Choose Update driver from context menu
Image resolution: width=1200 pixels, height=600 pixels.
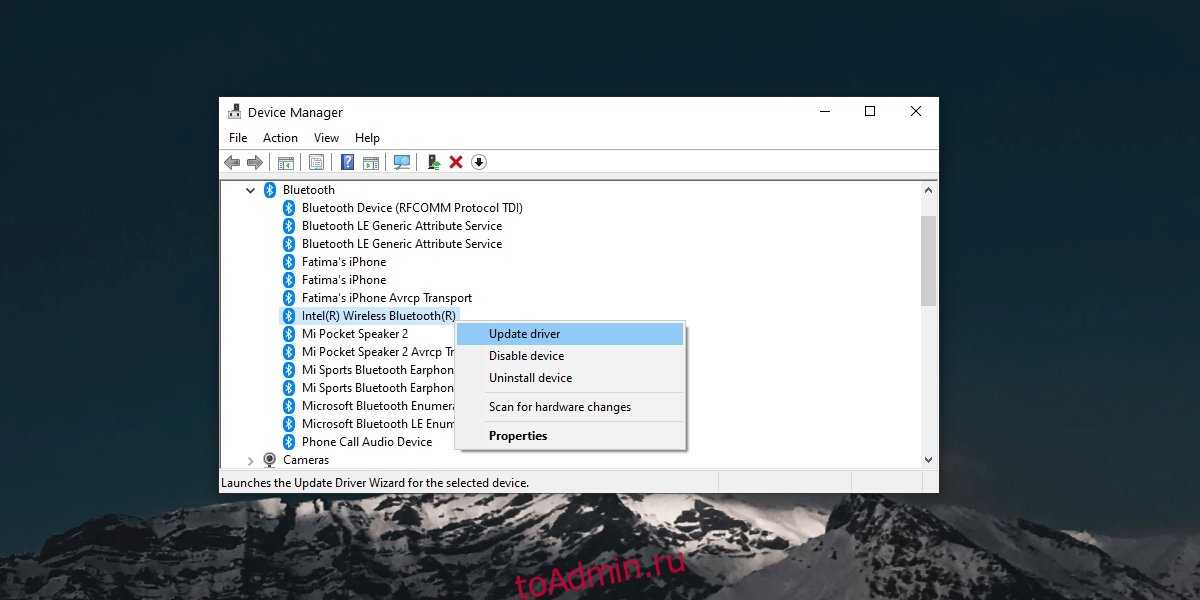(x=524, y=334)
